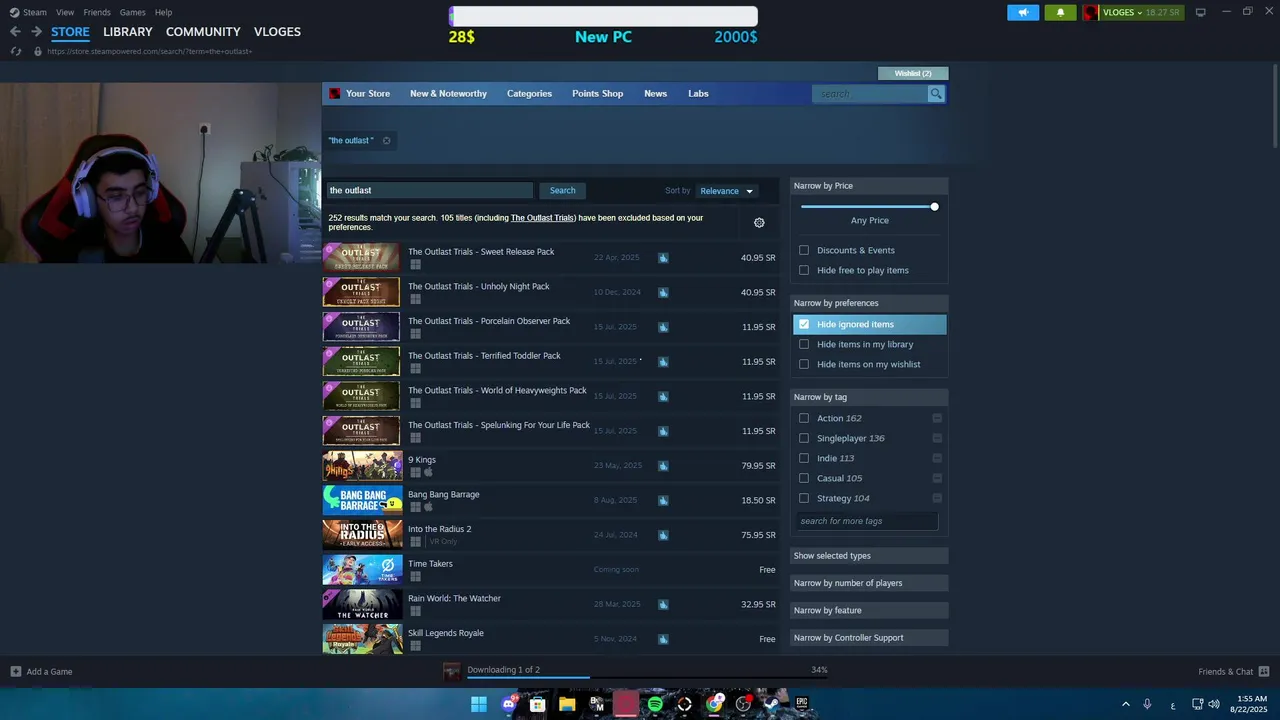Click the search magnifier in store nav

(x=936, y=94)
